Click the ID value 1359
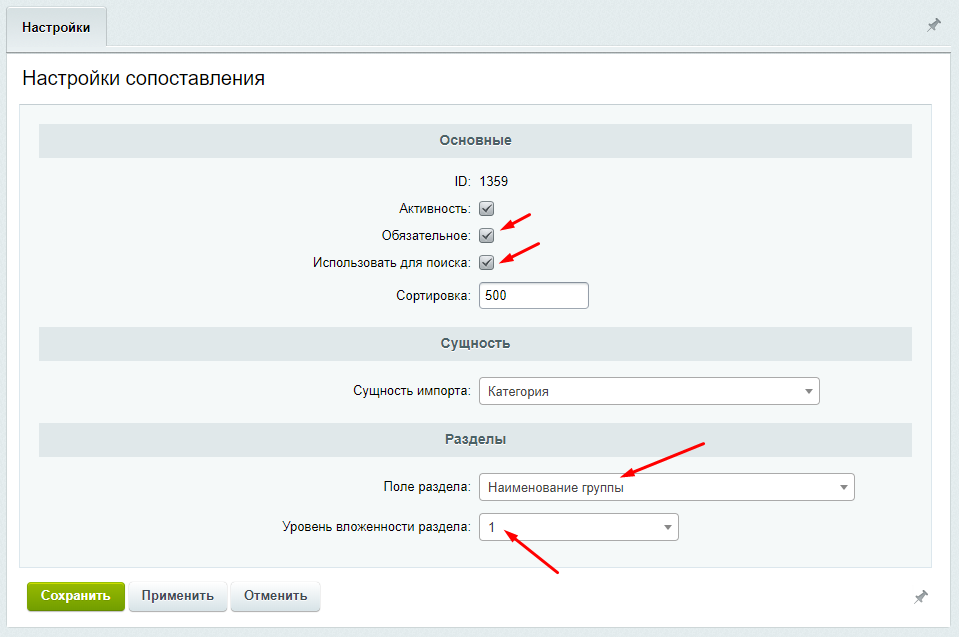 pyautogui.click(x=494, y=182)
